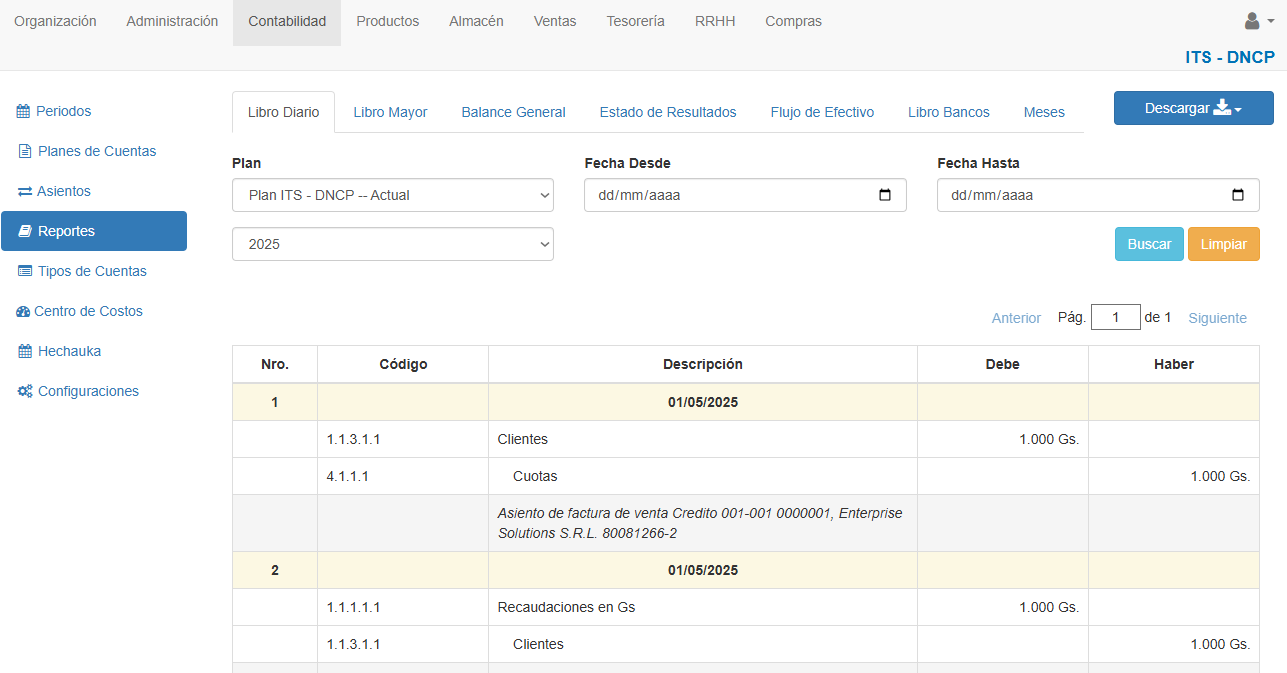
Task: Click the gears icon beside Configuraciones
Action: pyautogui.click(x=25, y=391)
